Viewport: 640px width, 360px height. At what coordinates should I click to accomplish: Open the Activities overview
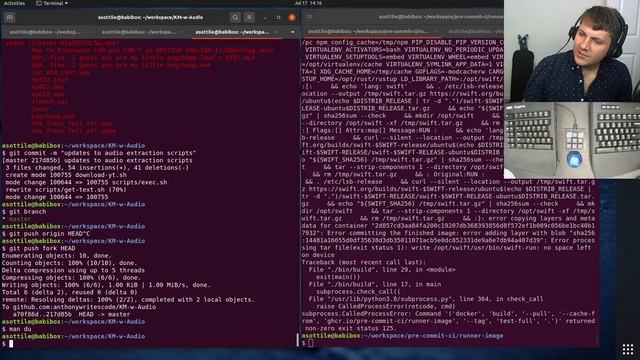pos(14,3)
